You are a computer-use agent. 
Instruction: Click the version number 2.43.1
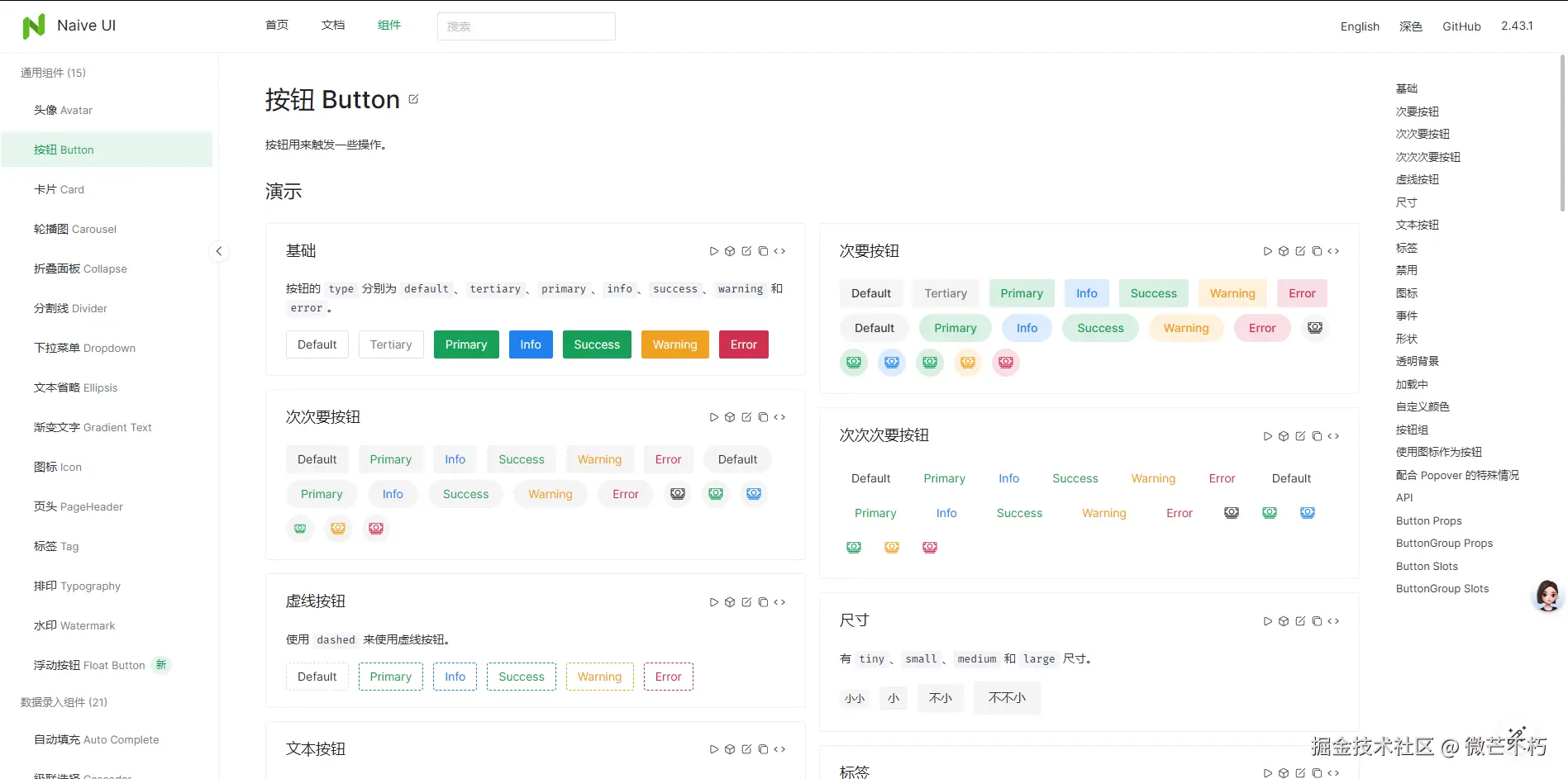pos(1517,26)
